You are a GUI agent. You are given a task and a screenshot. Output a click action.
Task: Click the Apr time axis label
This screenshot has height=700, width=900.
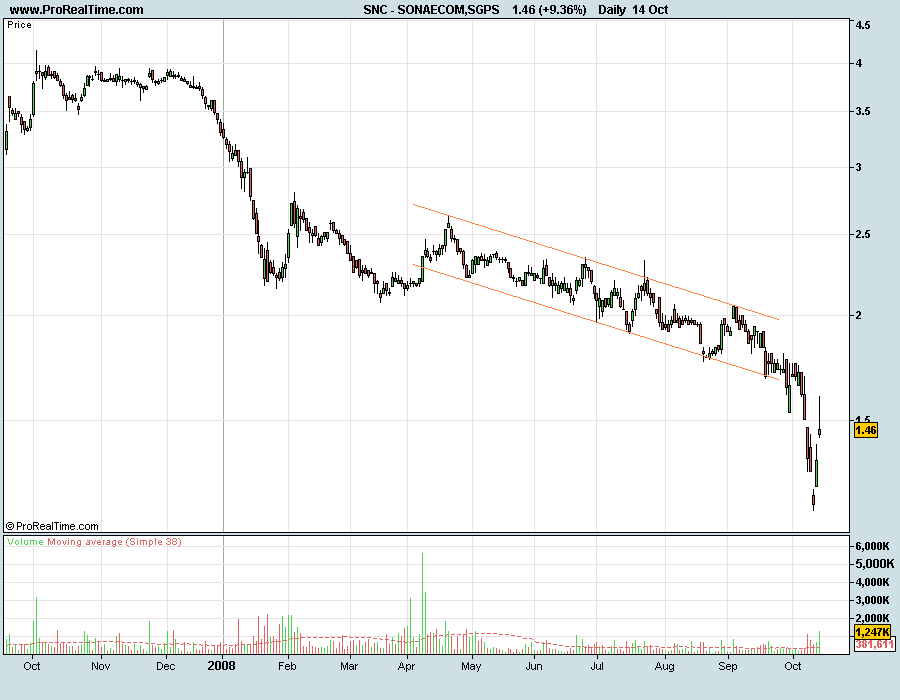tap(406, 666)
